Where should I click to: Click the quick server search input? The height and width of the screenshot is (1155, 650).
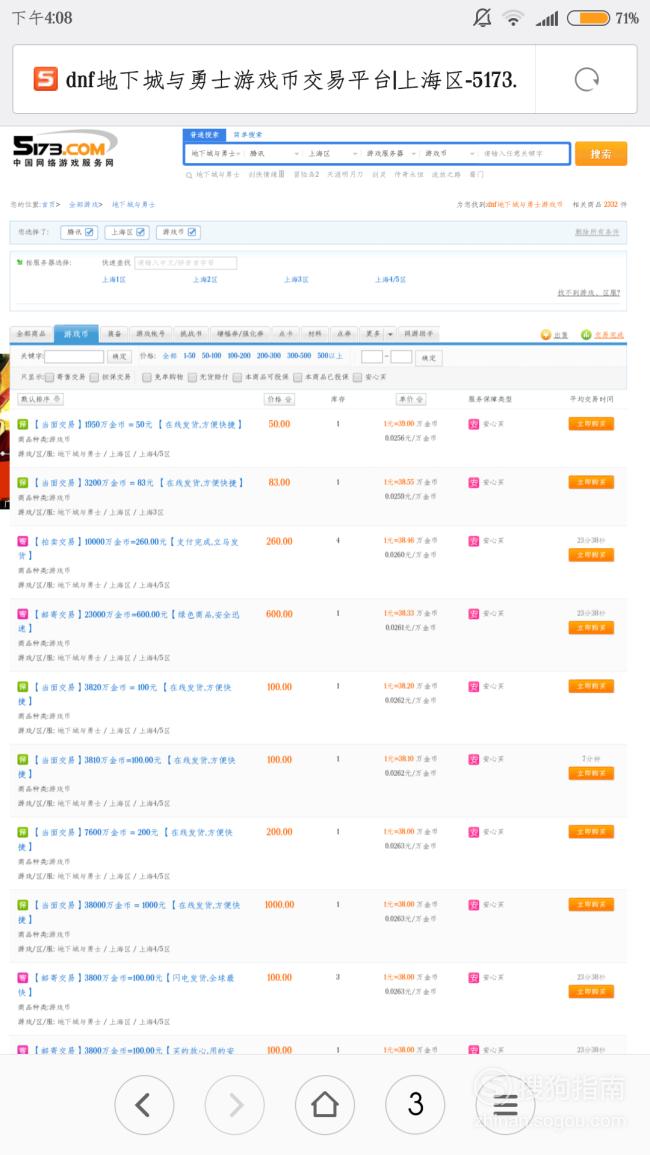(x=185, y=262)
